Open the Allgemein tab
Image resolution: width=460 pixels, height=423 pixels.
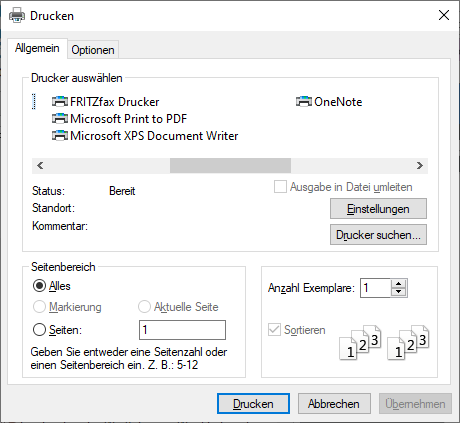pos(37,48)
